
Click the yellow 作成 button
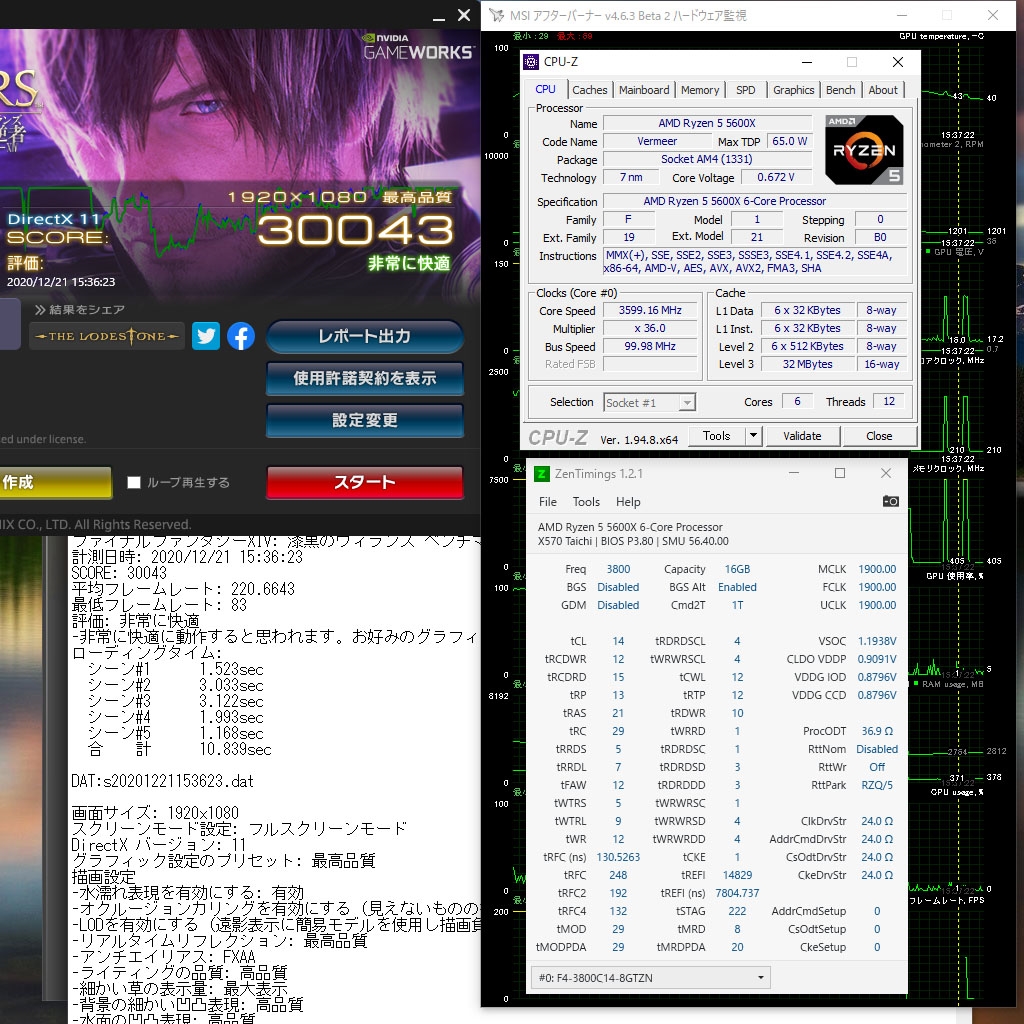(56, 483)
